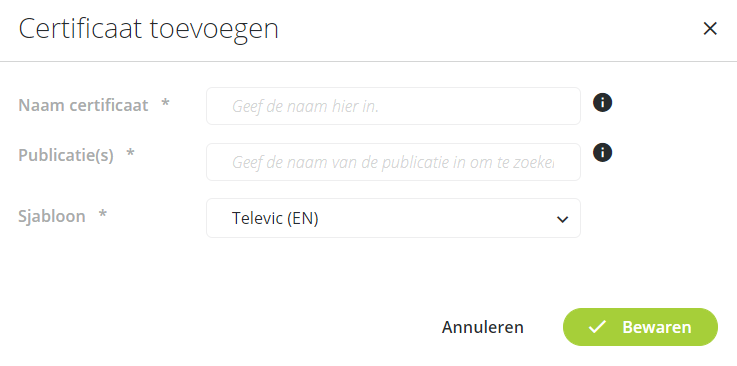The height and width of the screenshot is (366, 737).
Task: Focus the Naam certificaat text field
Action: [x=393, y=106]
